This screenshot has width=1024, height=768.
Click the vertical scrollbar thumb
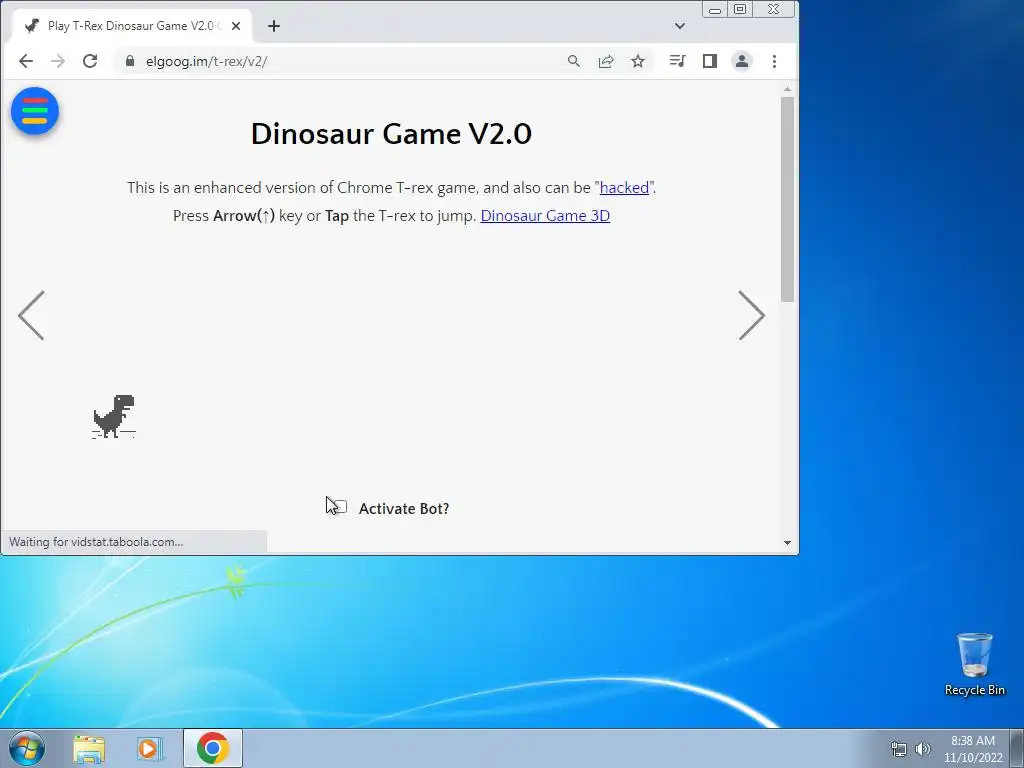point(788,199)
